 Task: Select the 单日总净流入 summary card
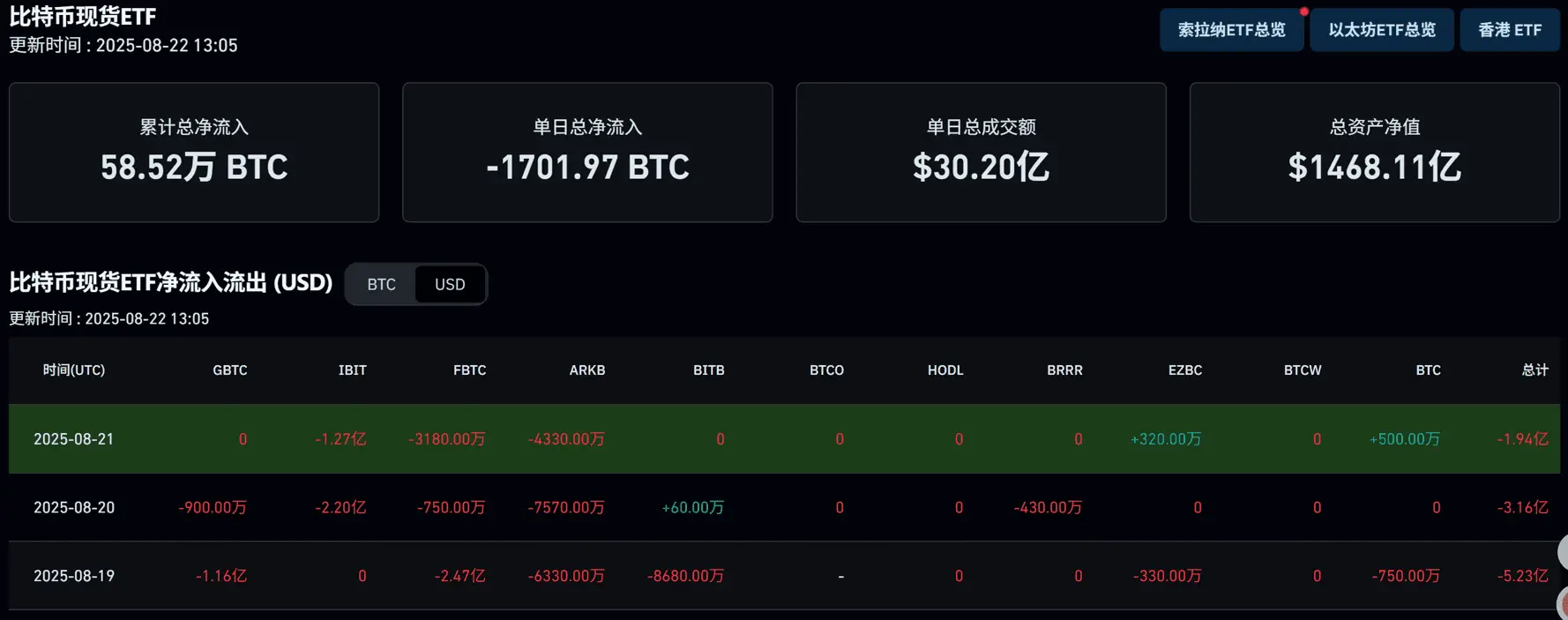[x=587, y=152]
